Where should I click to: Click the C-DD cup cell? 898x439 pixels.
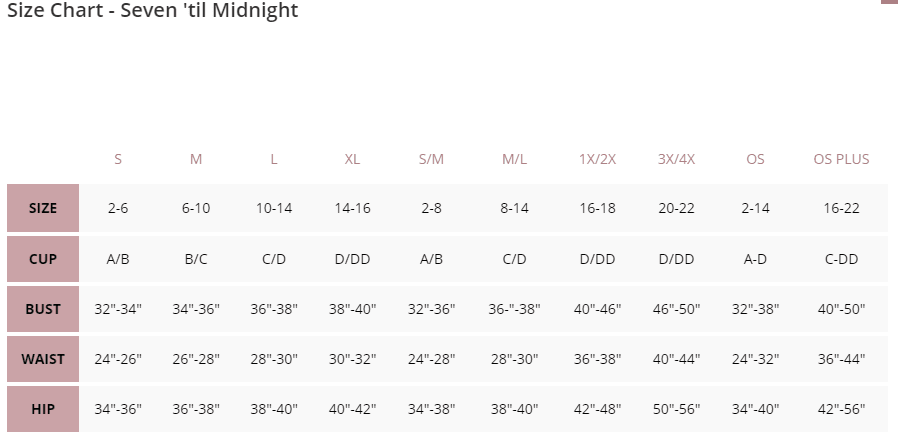click(x=841, y=259)
